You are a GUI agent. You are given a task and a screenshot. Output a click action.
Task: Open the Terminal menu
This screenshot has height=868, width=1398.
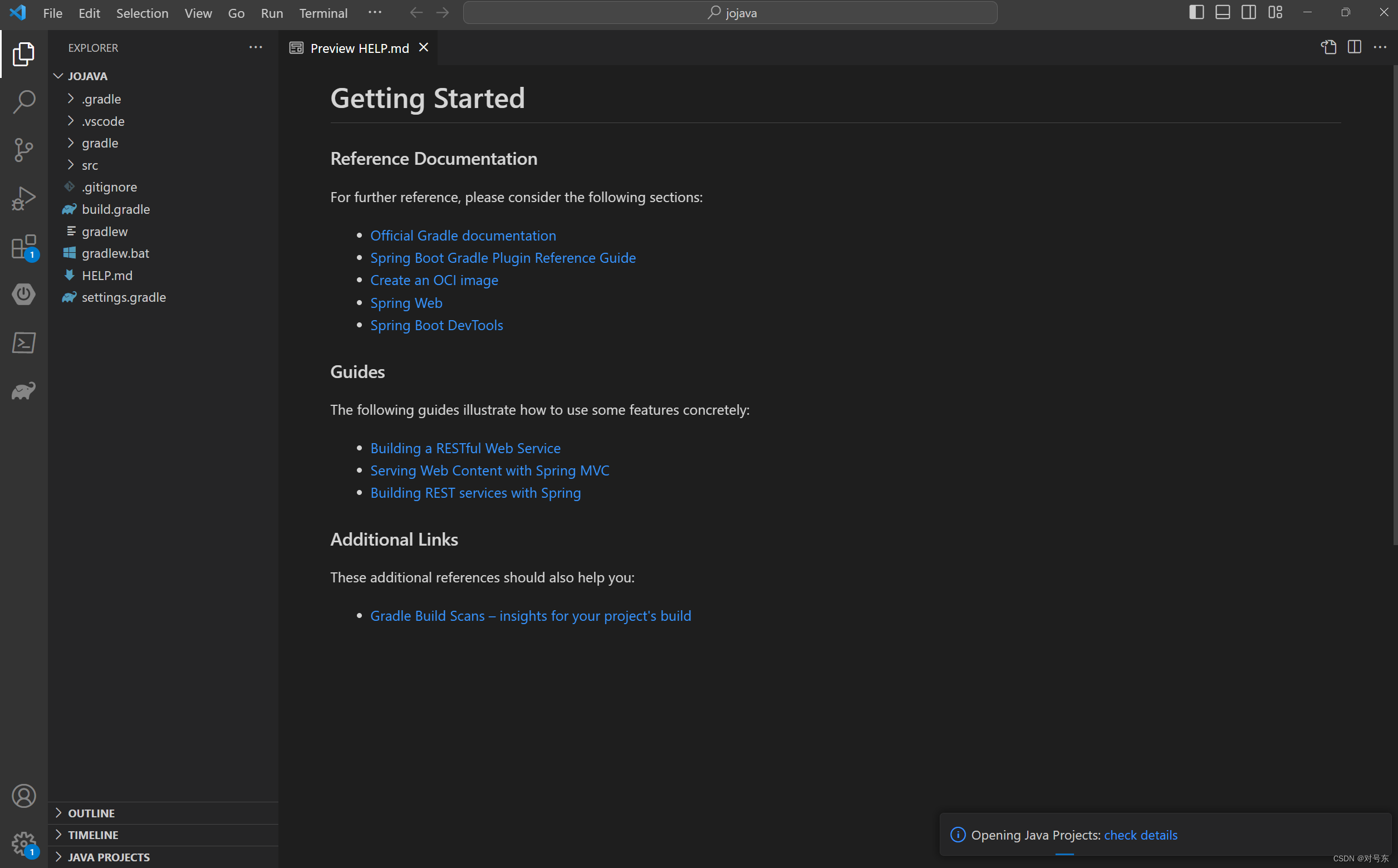[x=323, y=13]
